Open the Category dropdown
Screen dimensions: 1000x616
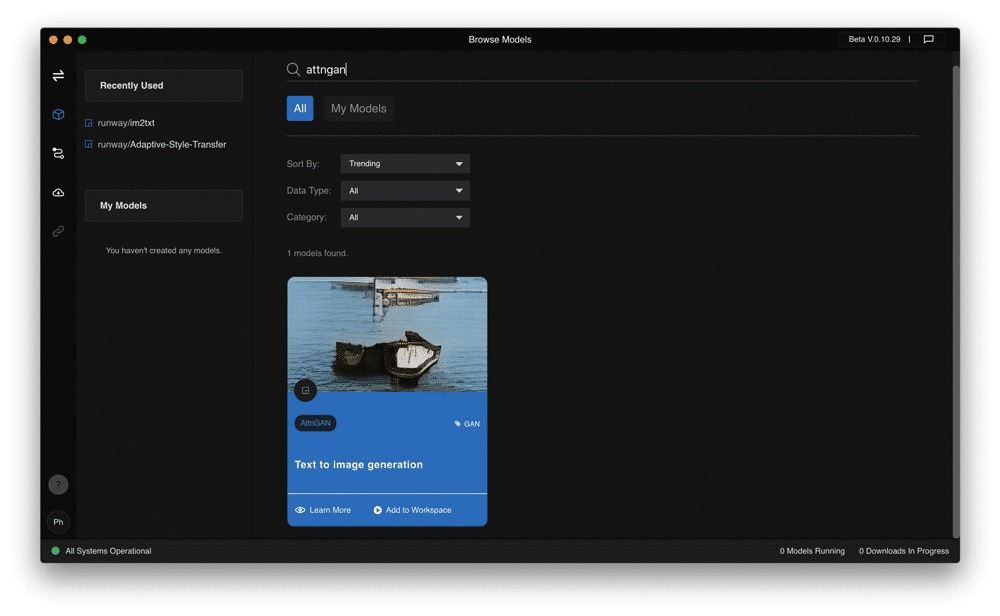405,218
